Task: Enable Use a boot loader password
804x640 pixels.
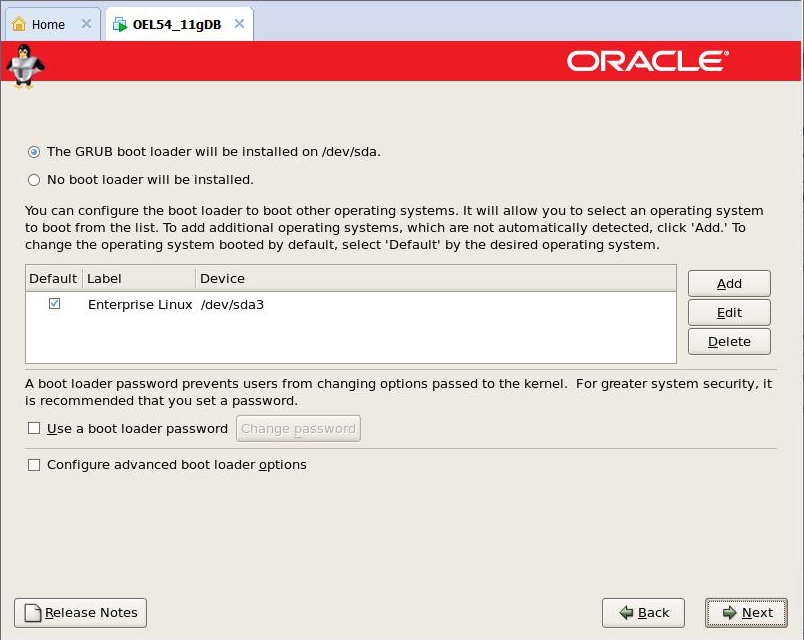Action: point(34,428)
